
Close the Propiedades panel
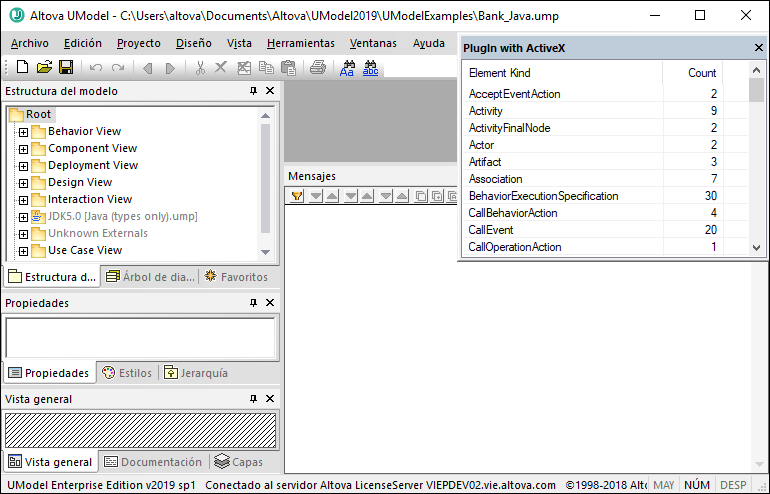pyautogui.click(x=270, y=303)
